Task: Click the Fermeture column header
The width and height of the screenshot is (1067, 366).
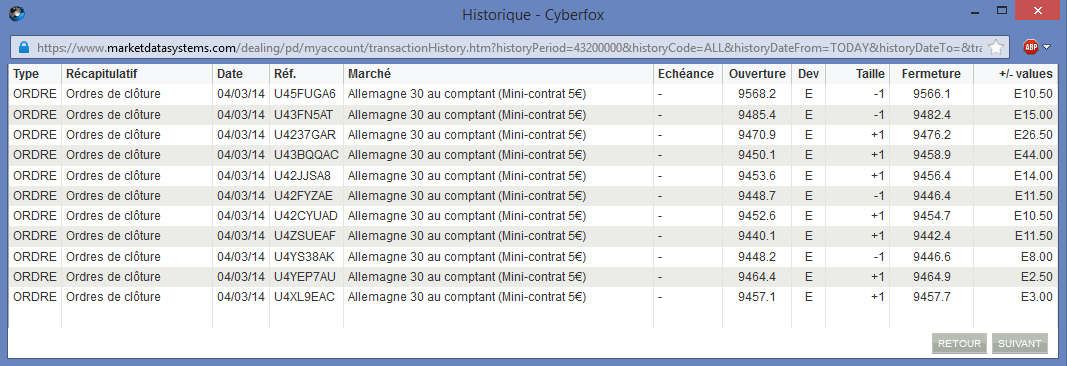Action: pyautogui.click(x=930, y=73)
